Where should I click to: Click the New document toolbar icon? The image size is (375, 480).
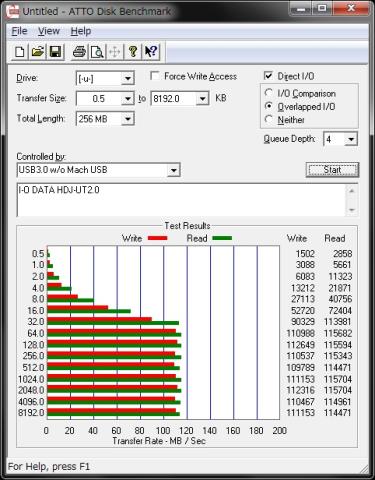[x=19, y=52]
